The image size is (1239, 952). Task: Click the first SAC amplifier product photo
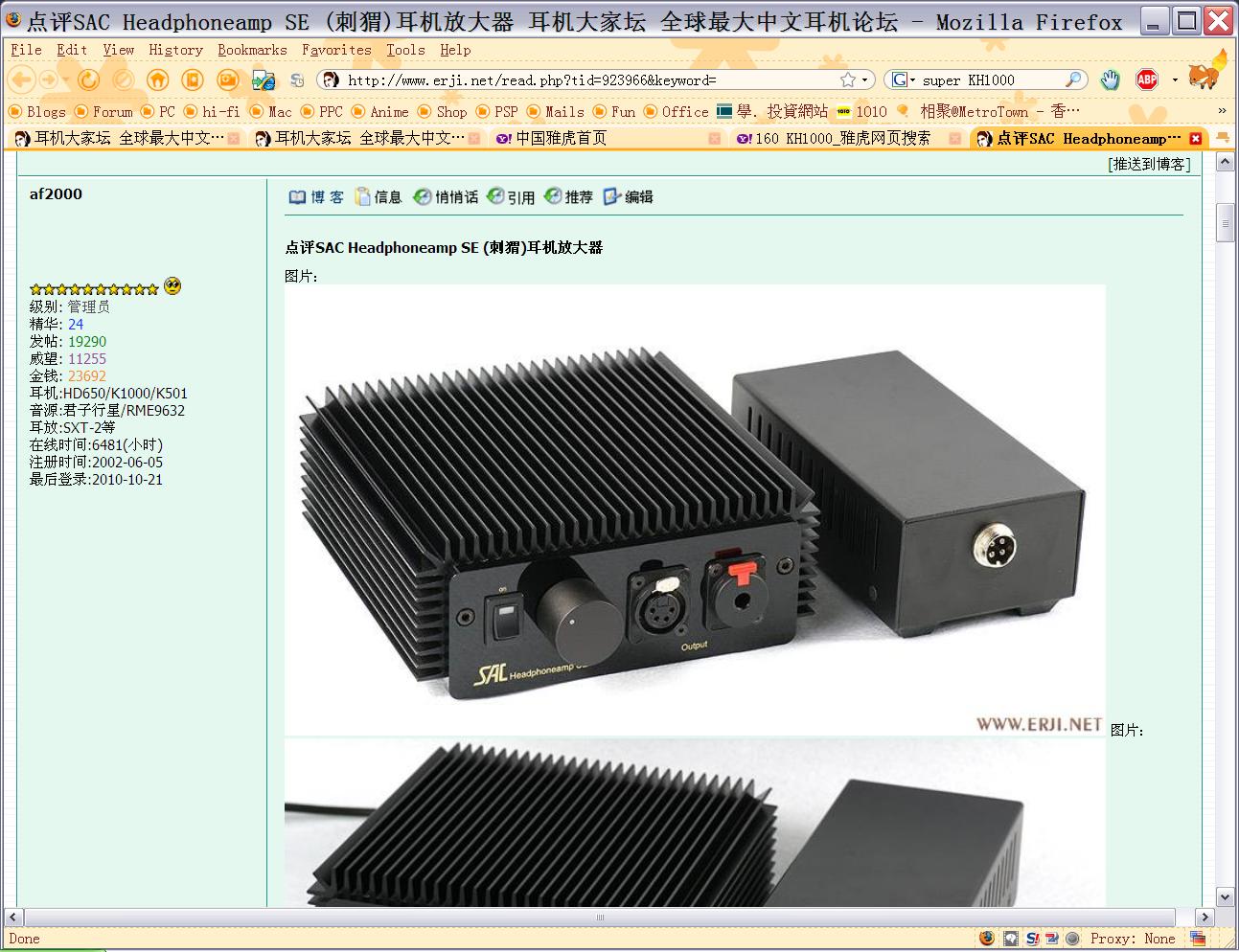pyautogui.click(x=695, y=510)
